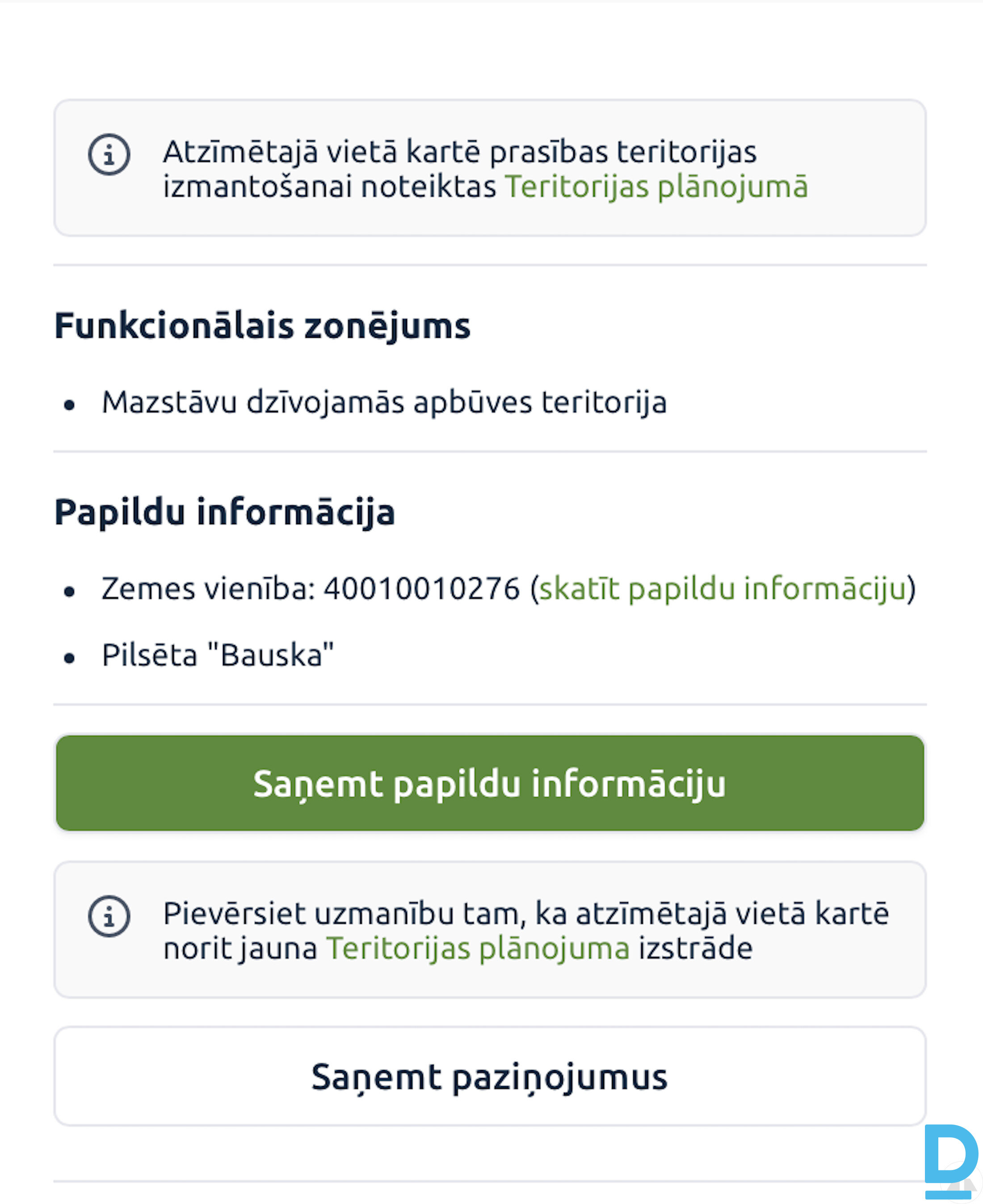Click the word "izstrāde" in lower notice
Screen dimensions: 983x1204
coord(695,948)
